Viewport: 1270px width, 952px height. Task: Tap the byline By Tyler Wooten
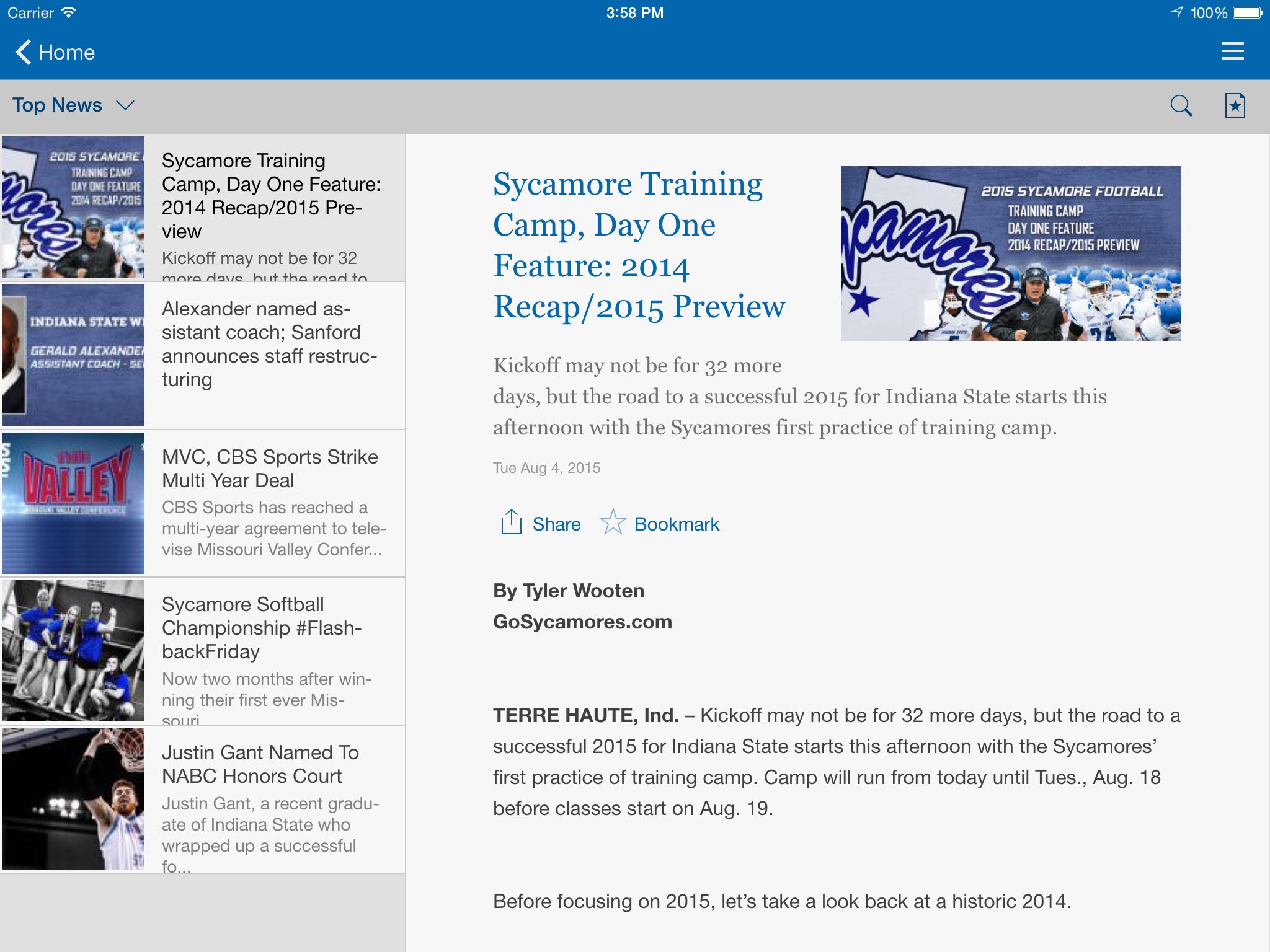click(x=569, y=591)
